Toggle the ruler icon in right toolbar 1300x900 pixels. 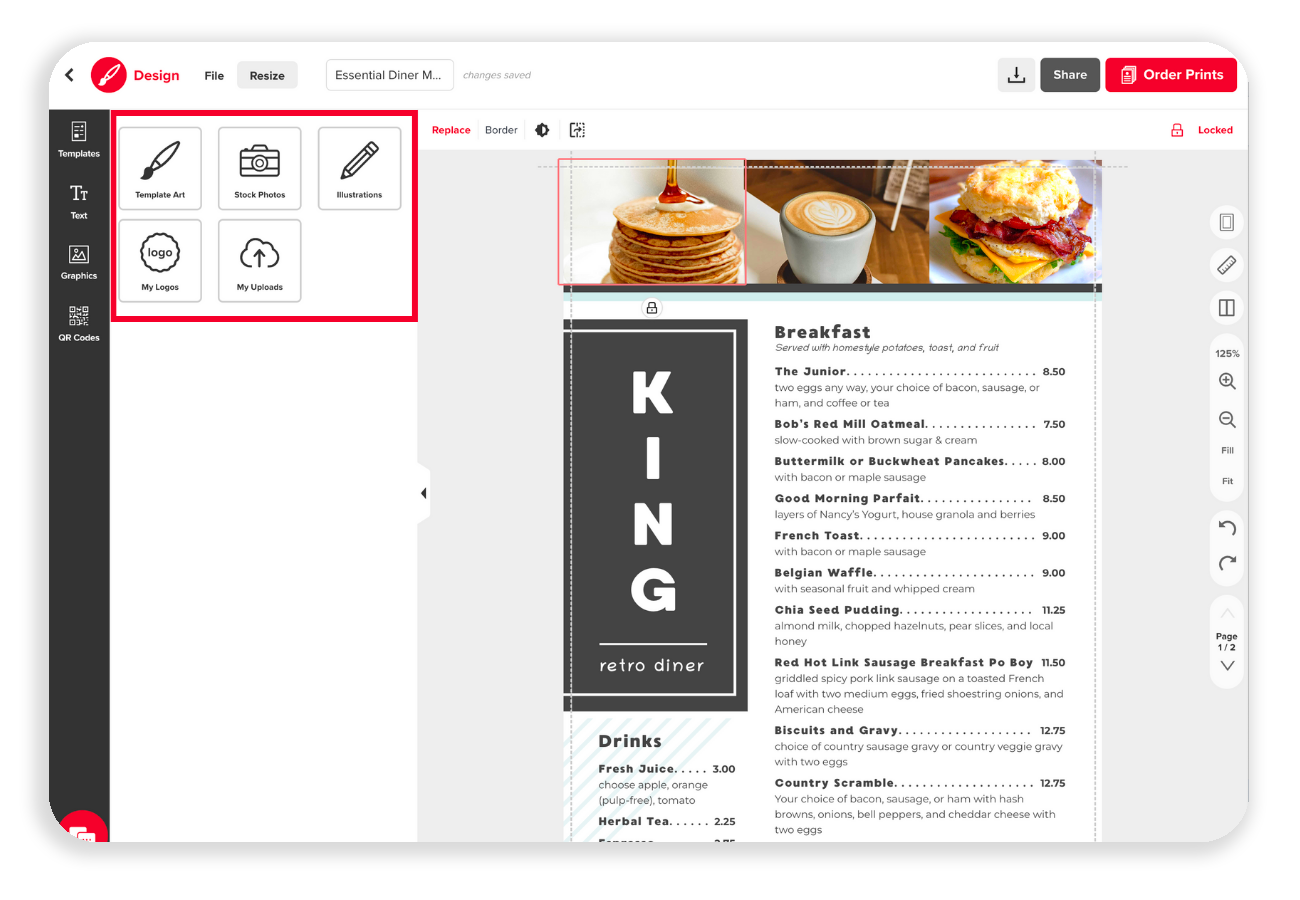click(1227, 265)
